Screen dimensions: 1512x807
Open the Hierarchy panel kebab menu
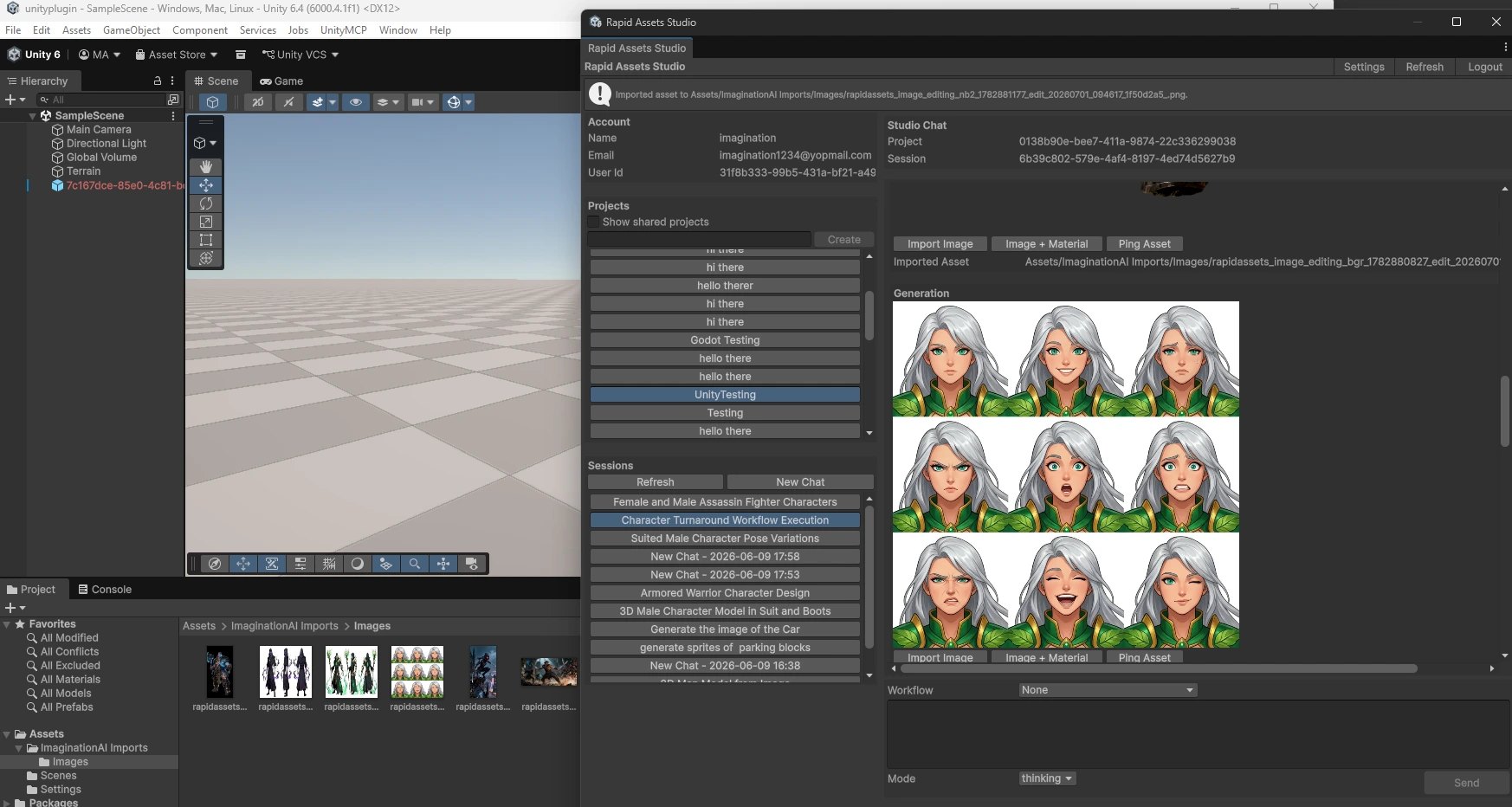click(x=172, y=81)
